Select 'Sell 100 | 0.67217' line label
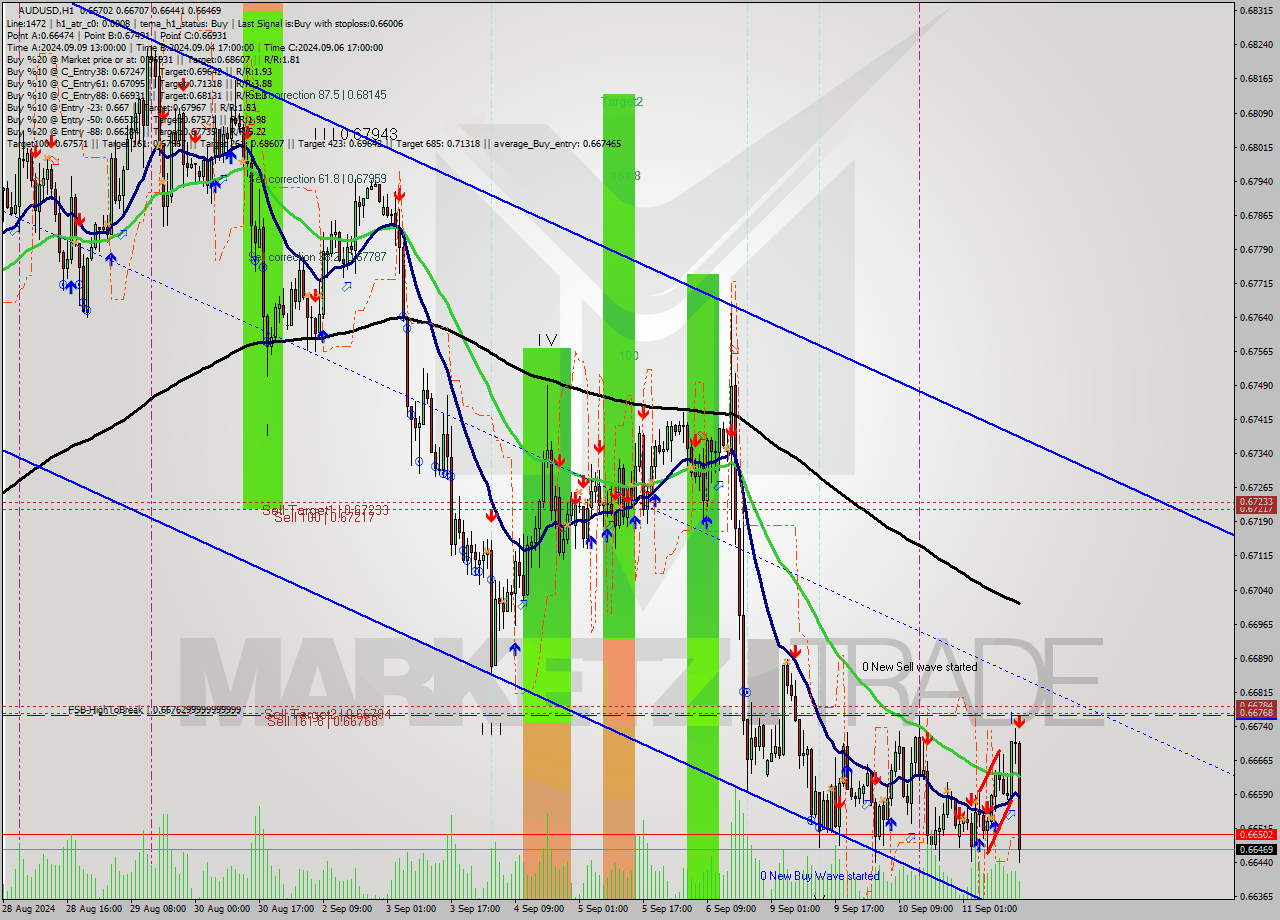Screen dimensions: 1280x920 pyautogui.click(x=325, y=517)
